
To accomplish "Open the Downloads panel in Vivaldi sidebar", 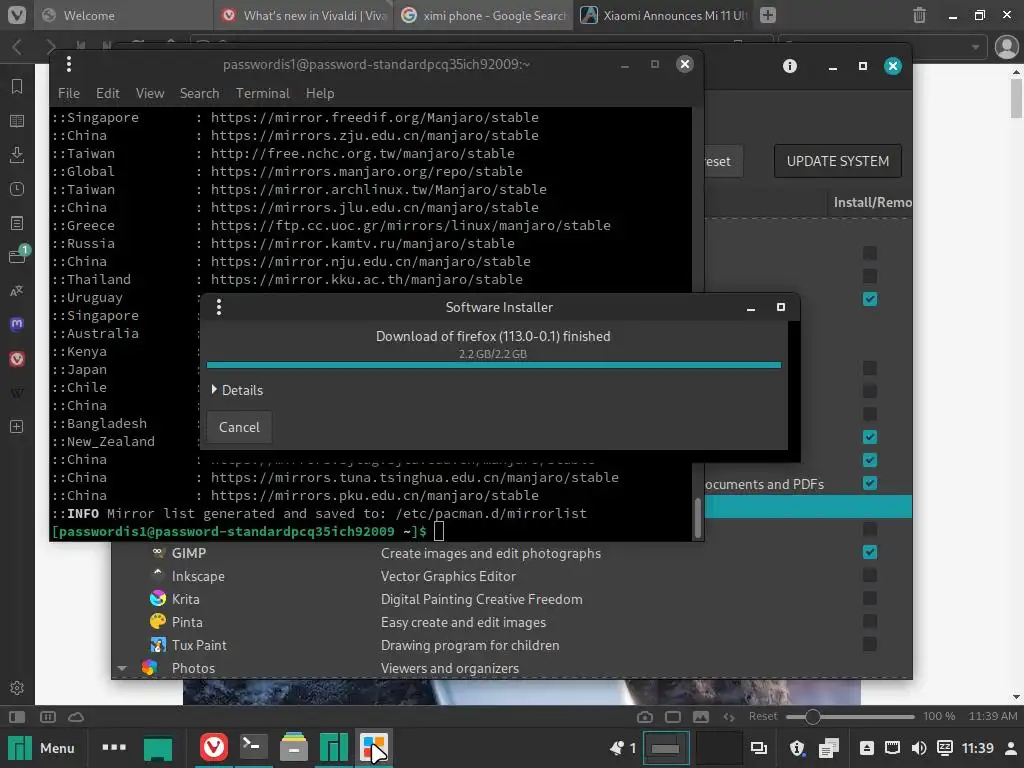I will coord(17,155).
